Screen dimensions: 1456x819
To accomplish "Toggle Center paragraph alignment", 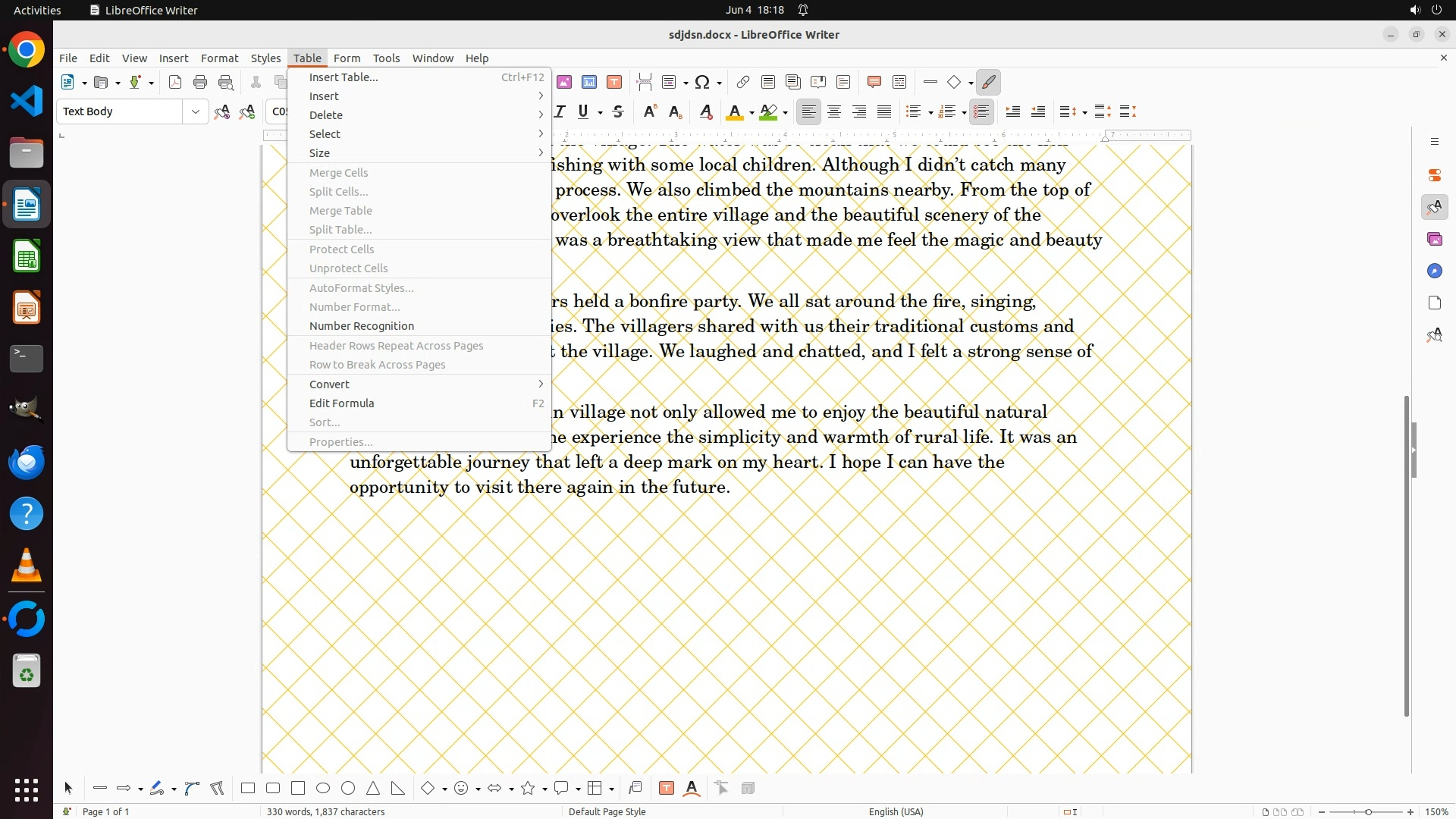I will (834, 111).
